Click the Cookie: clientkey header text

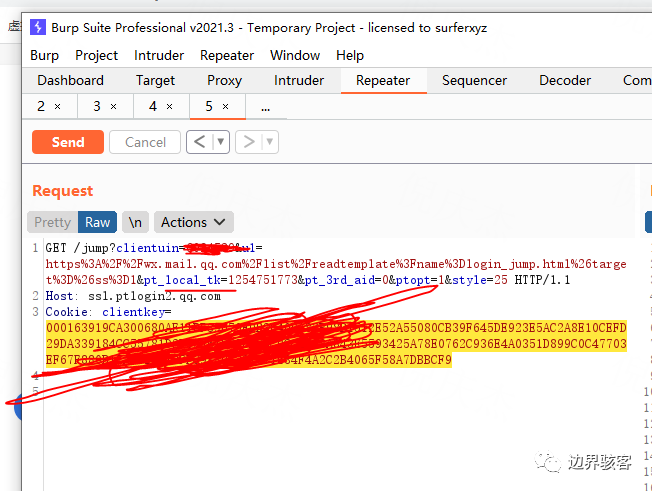tap(108, 312)
